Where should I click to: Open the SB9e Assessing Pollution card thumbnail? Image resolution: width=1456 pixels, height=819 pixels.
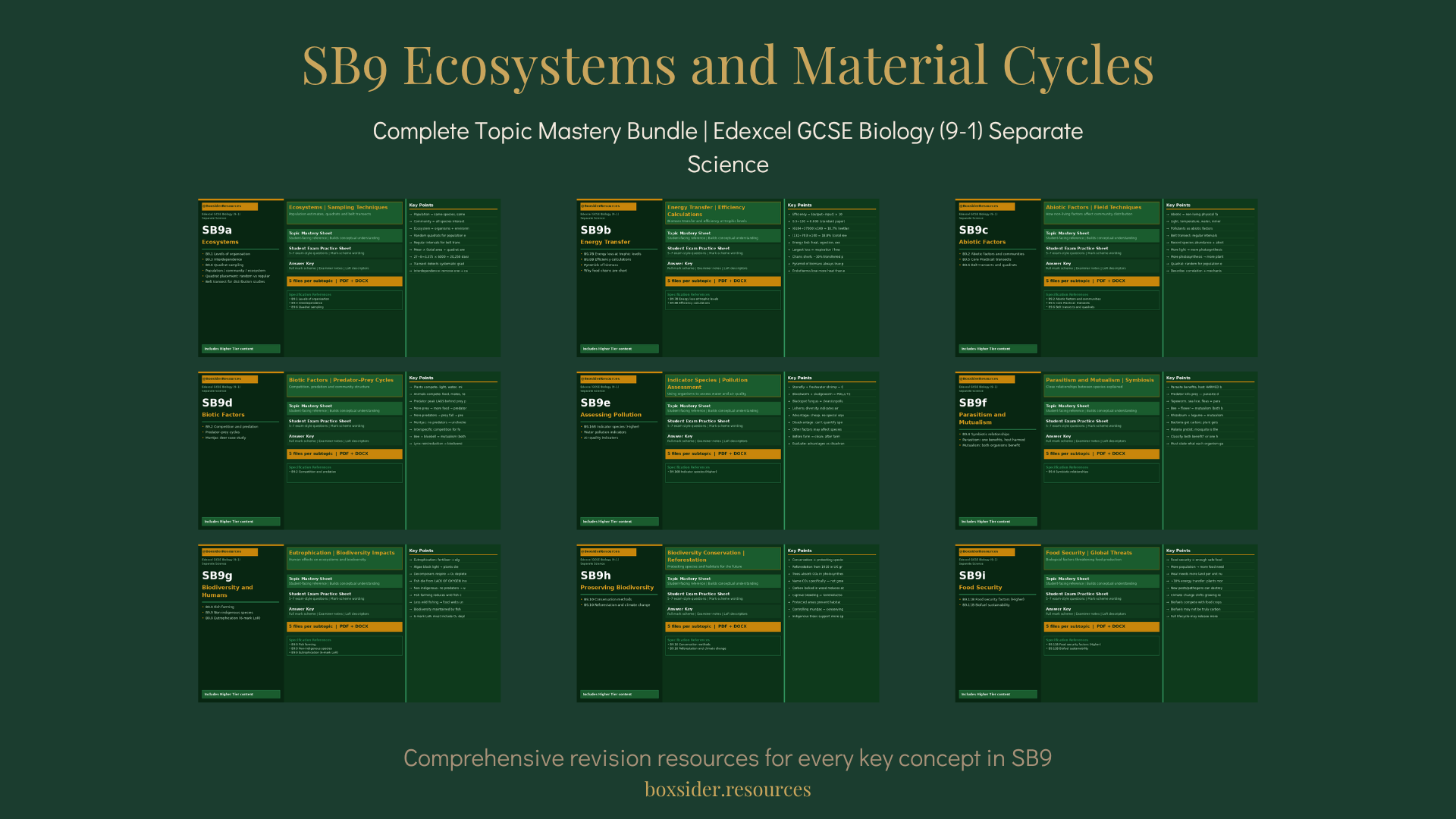(727, 450)
